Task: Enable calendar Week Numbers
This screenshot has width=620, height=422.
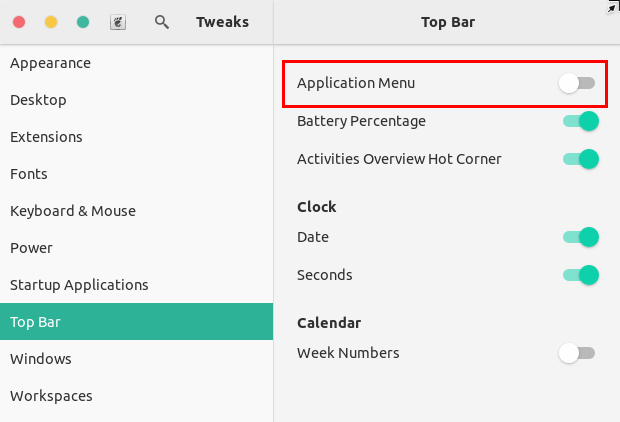Action: [578, 353]
